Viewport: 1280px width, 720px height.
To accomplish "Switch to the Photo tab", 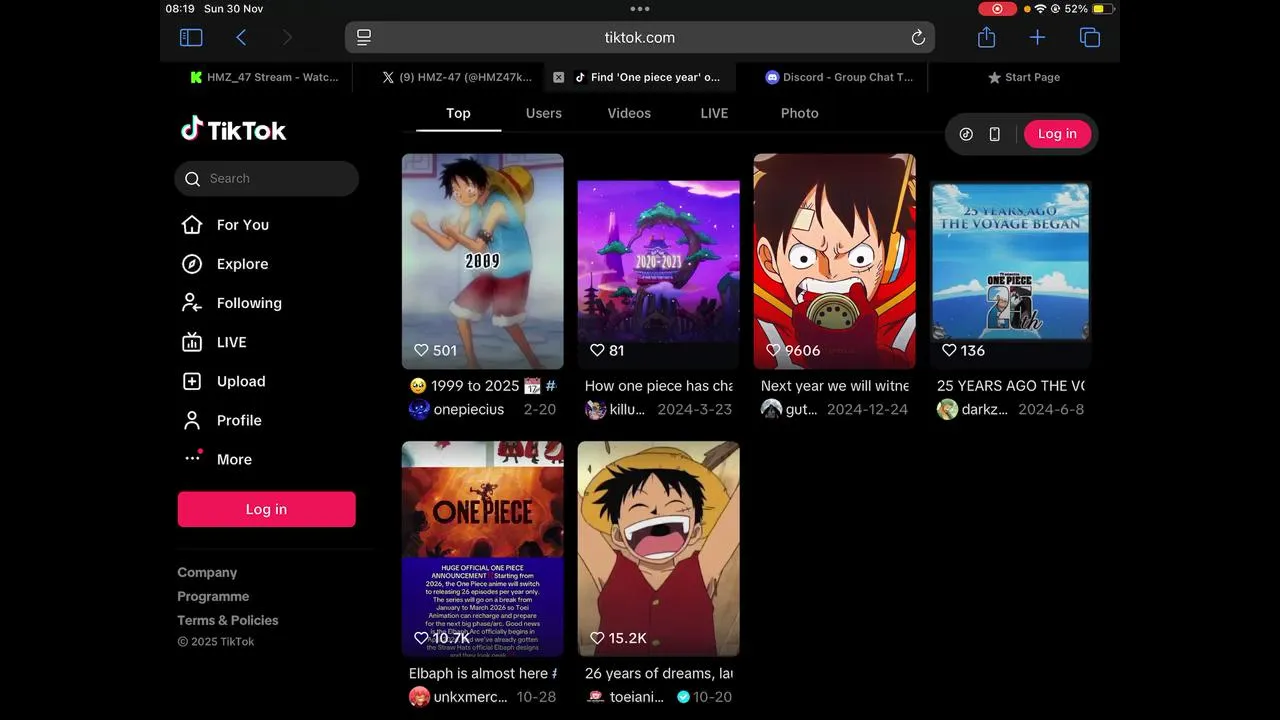I will [x=800, y=113].
